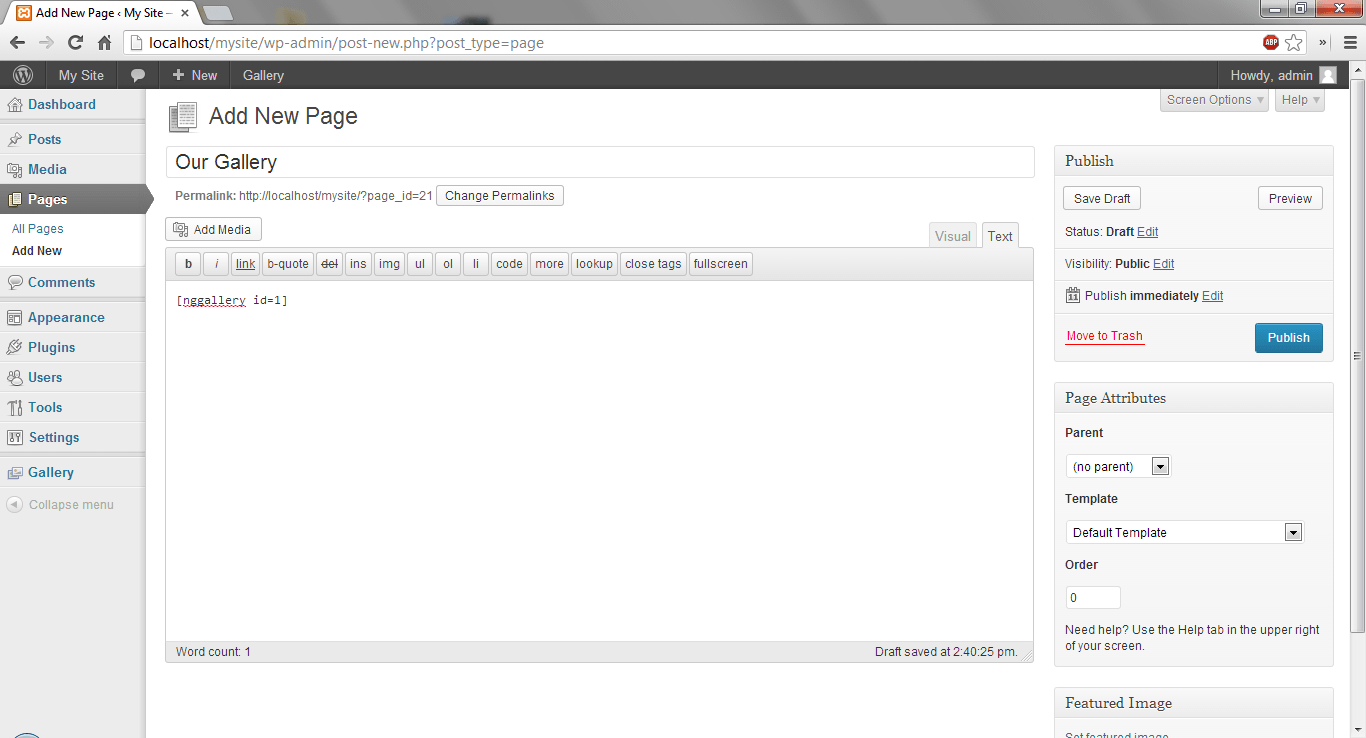Toggle bold with the b button

coord(188,264)
